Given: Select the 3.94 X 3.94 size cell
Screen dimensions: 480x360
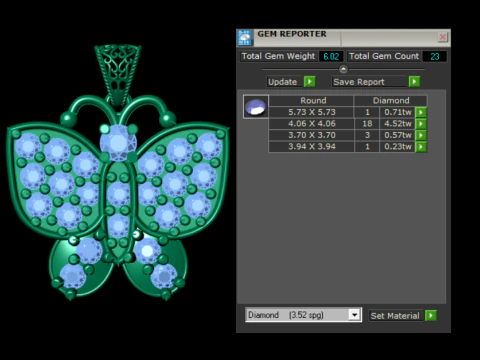Looking at the screenshot, I should coord(311,147).
